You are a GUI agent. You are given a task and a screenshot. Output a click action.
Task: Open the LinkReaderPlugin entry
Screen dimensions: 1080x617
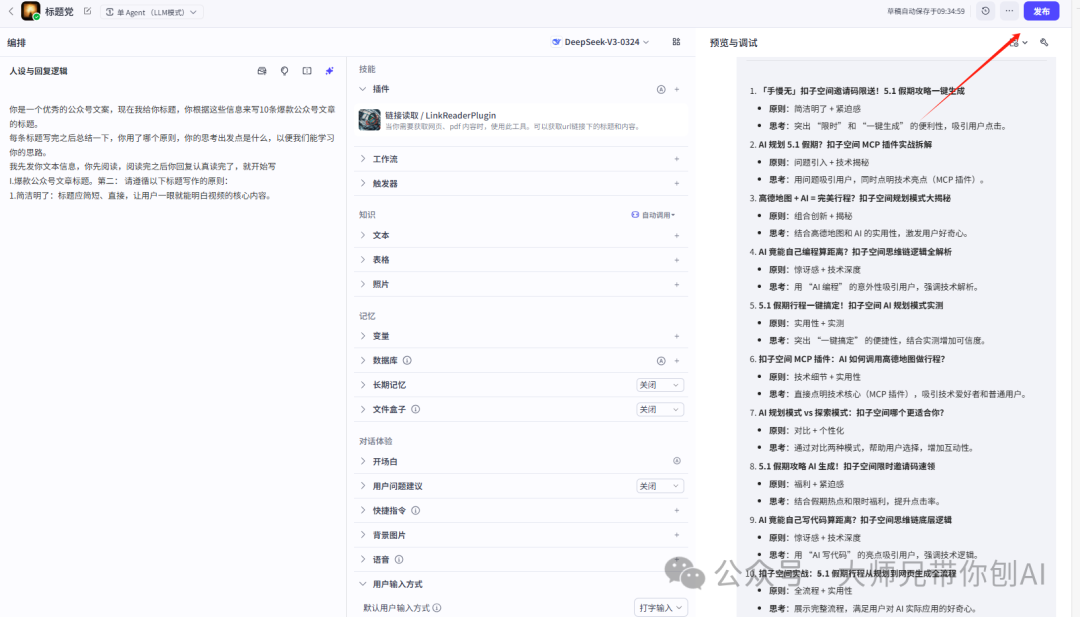[x=521, y=120]
